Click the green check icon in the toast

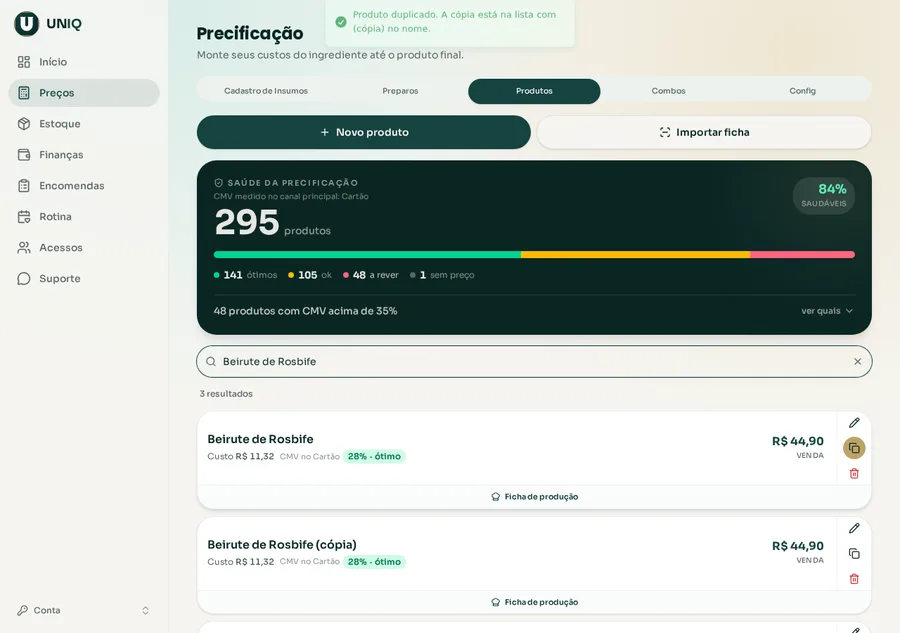point(341,22)
